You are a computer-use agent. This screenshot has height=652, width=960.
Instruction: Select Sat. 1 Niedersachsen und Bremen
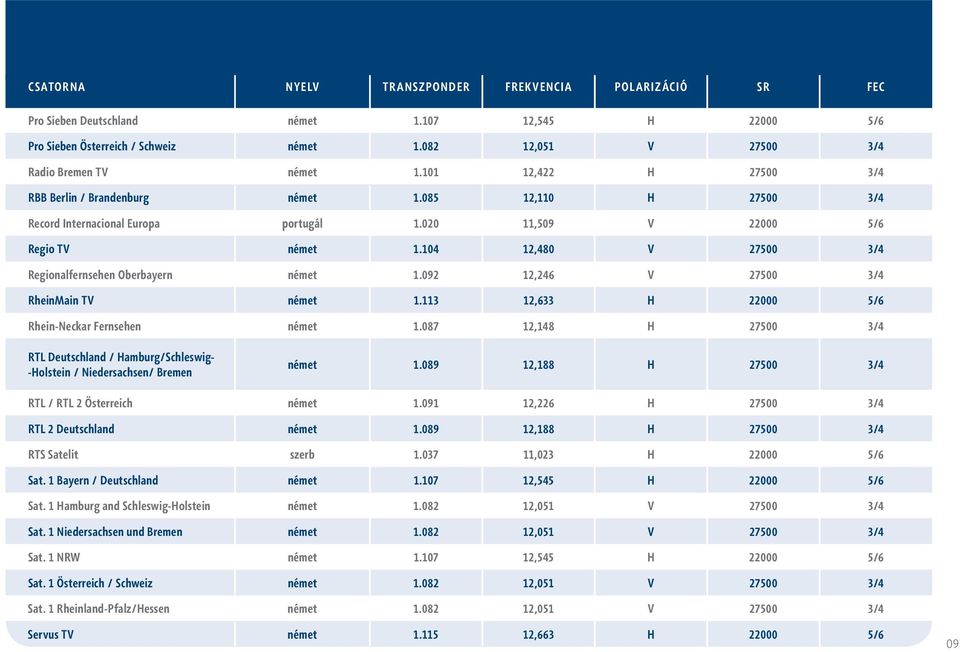(105, 531)
